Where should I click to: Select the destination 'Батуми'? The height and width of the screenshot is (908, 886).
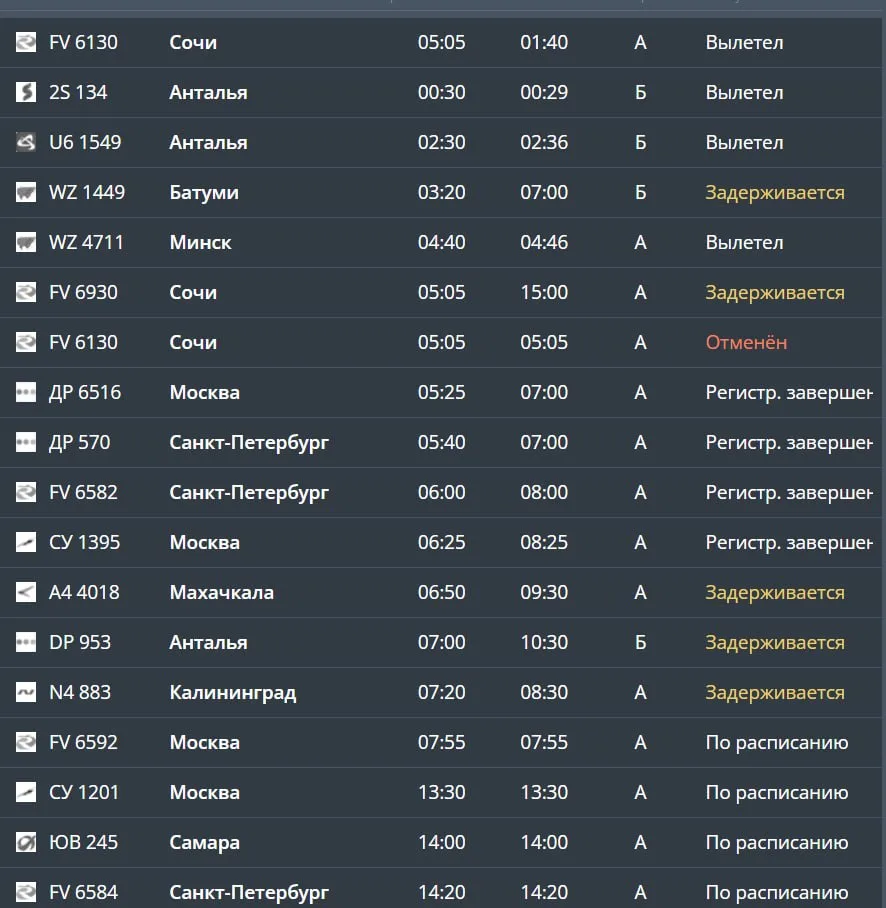click(x=204, y=192)
